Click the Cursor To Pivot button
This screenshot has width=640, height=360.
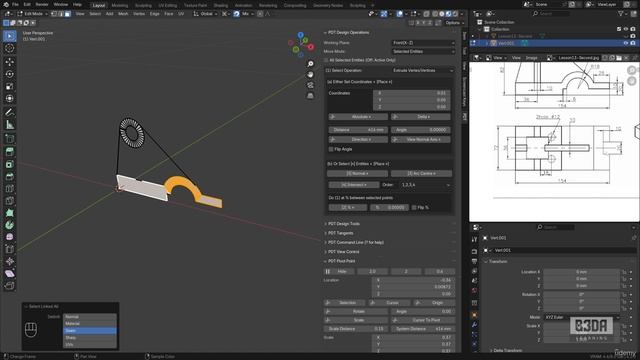pos(423,320)
